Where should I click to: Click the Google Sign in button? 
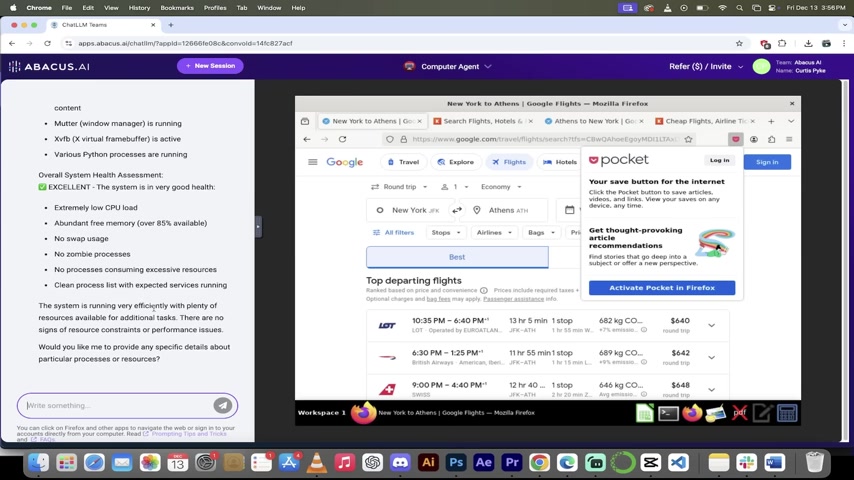[767, 162]
